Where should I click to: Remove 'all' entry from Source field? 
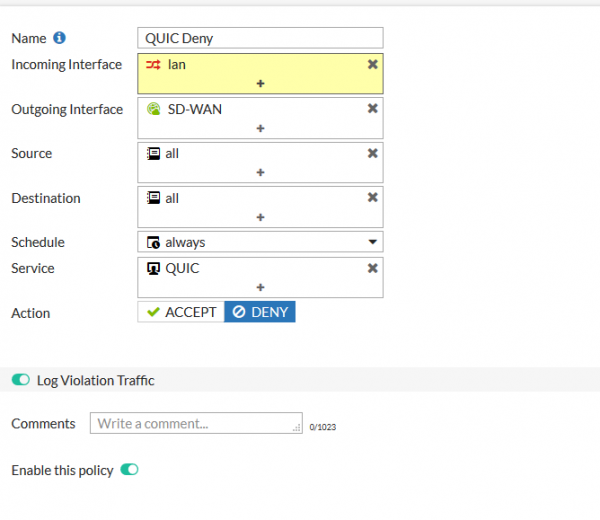click(372, 153)
